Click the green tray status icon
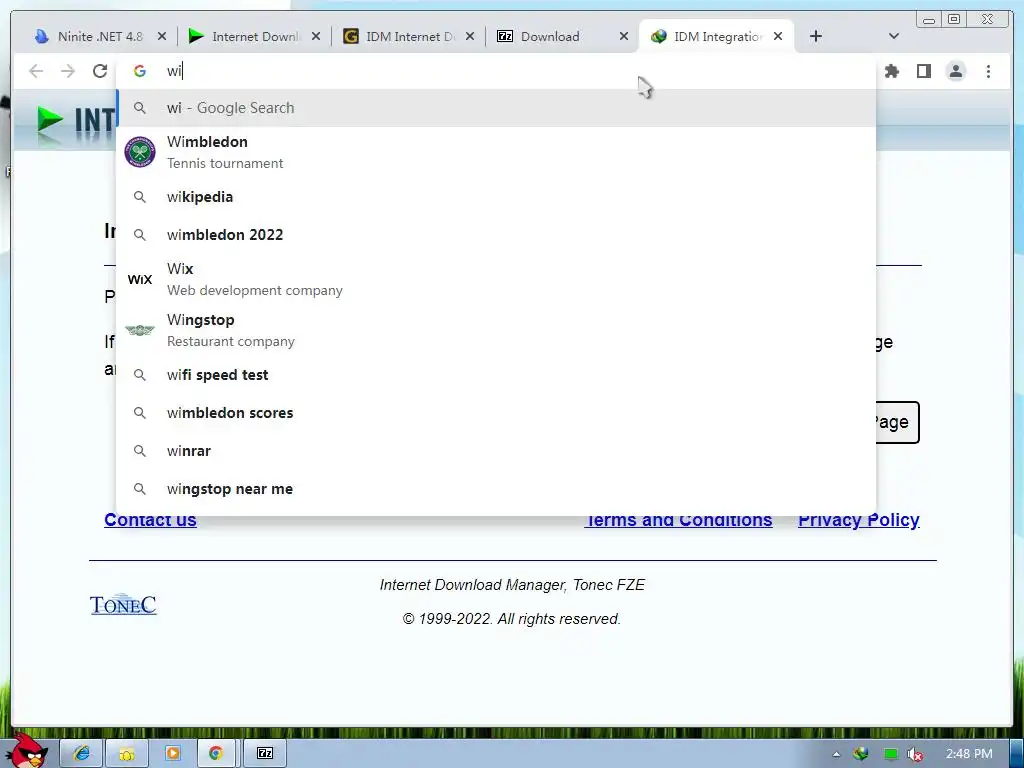The image size is (1024, 768). pos(891,754)
